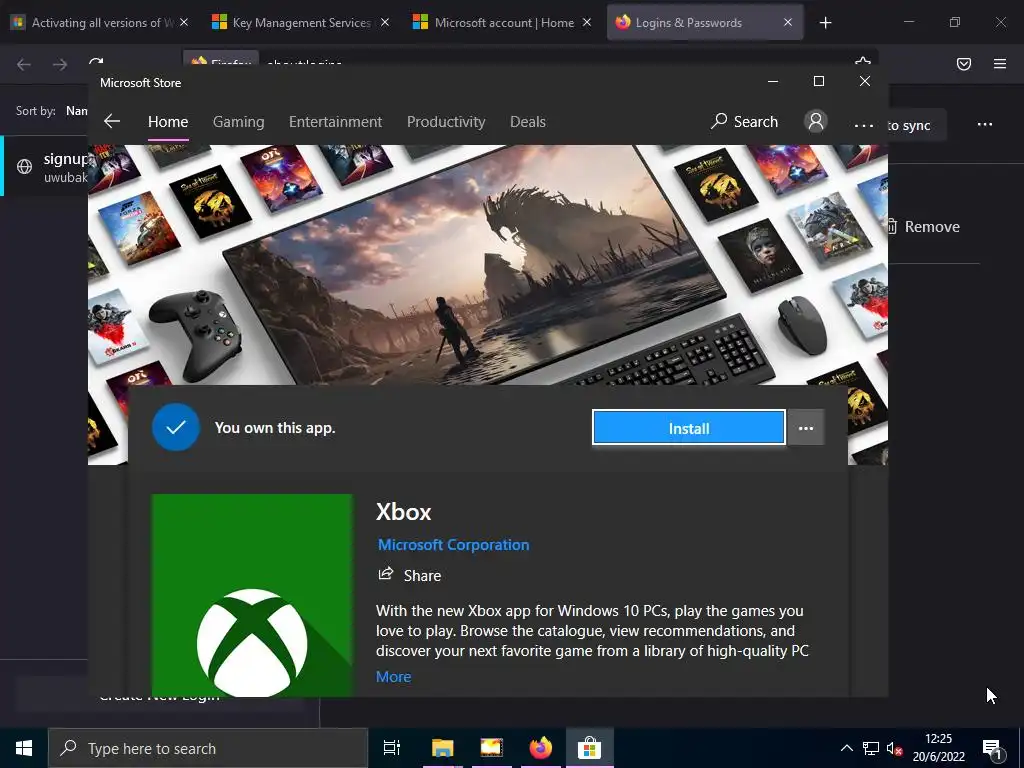This screenshot has width=1024, height=768.
Task: Close the Microsoft Store window
Action: pos(865,81)
